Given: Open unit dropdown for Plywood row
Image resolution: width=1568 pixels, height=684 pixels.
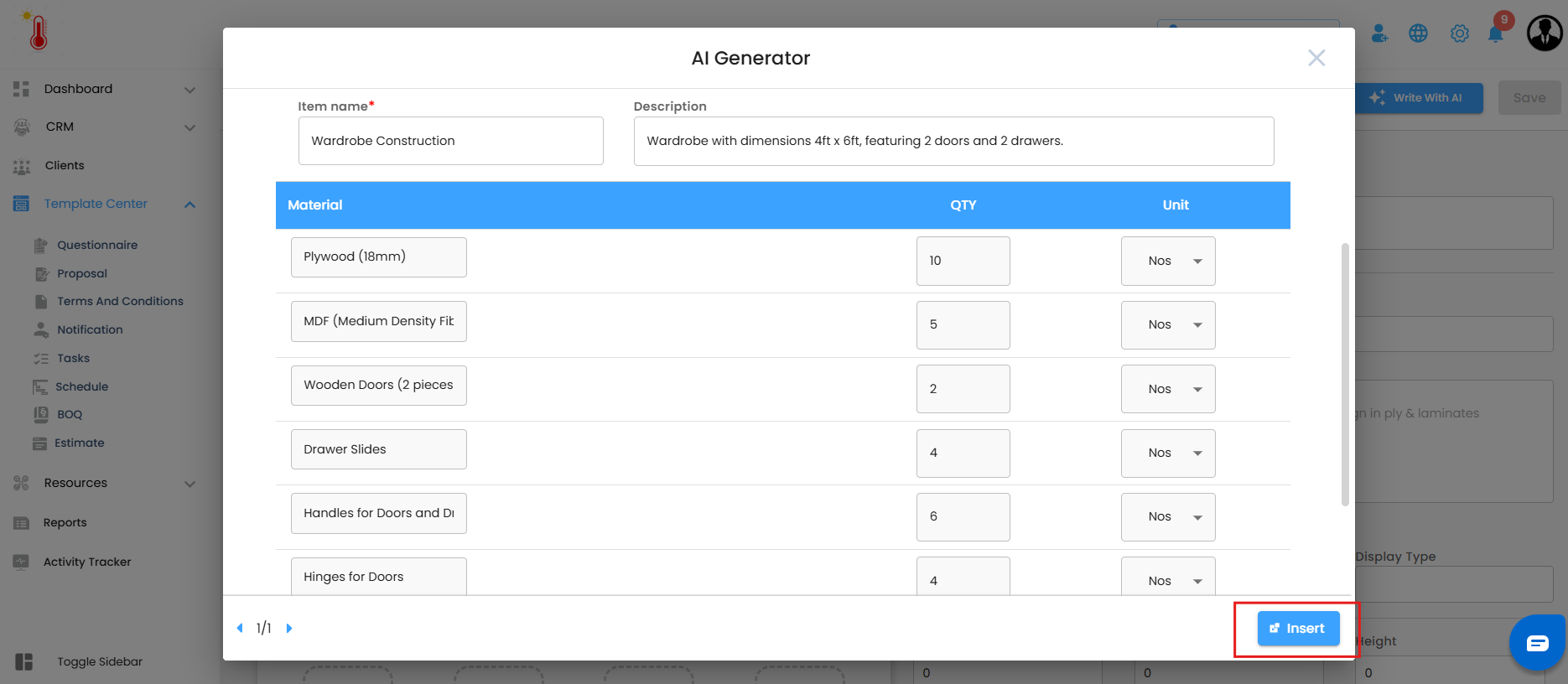Looking at the screenshot, I should click(1168, 261).
